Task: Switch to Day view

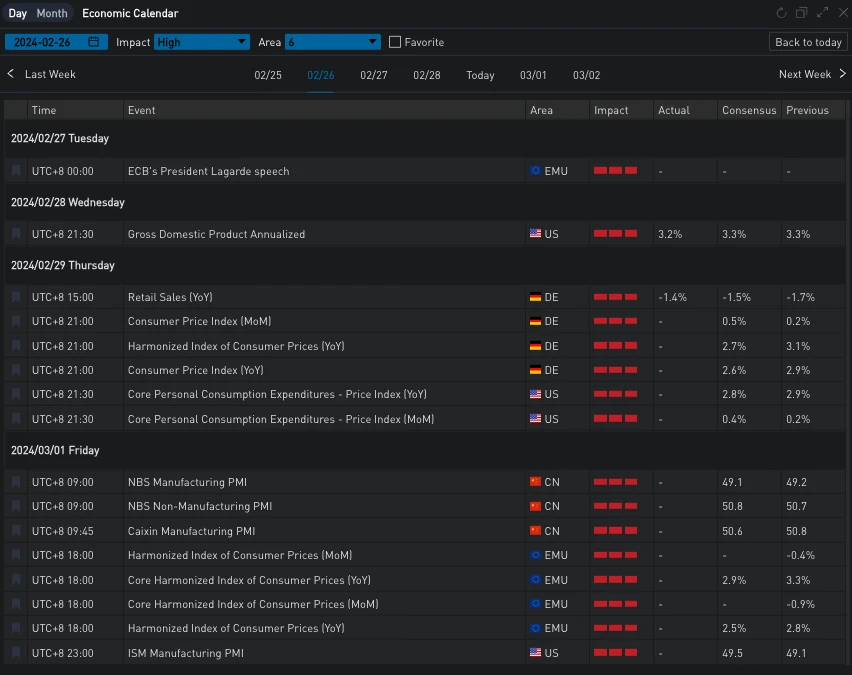Action: click(18, 13)
